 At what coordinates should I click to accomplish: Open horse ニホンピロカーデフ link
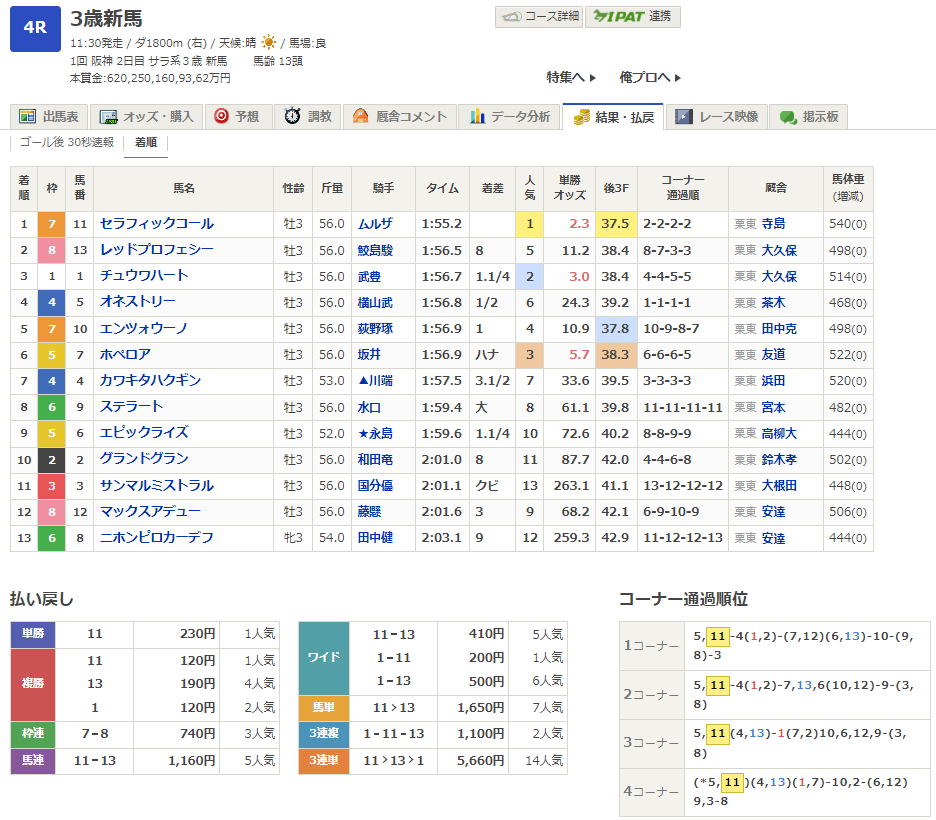(x=156, y=538)
